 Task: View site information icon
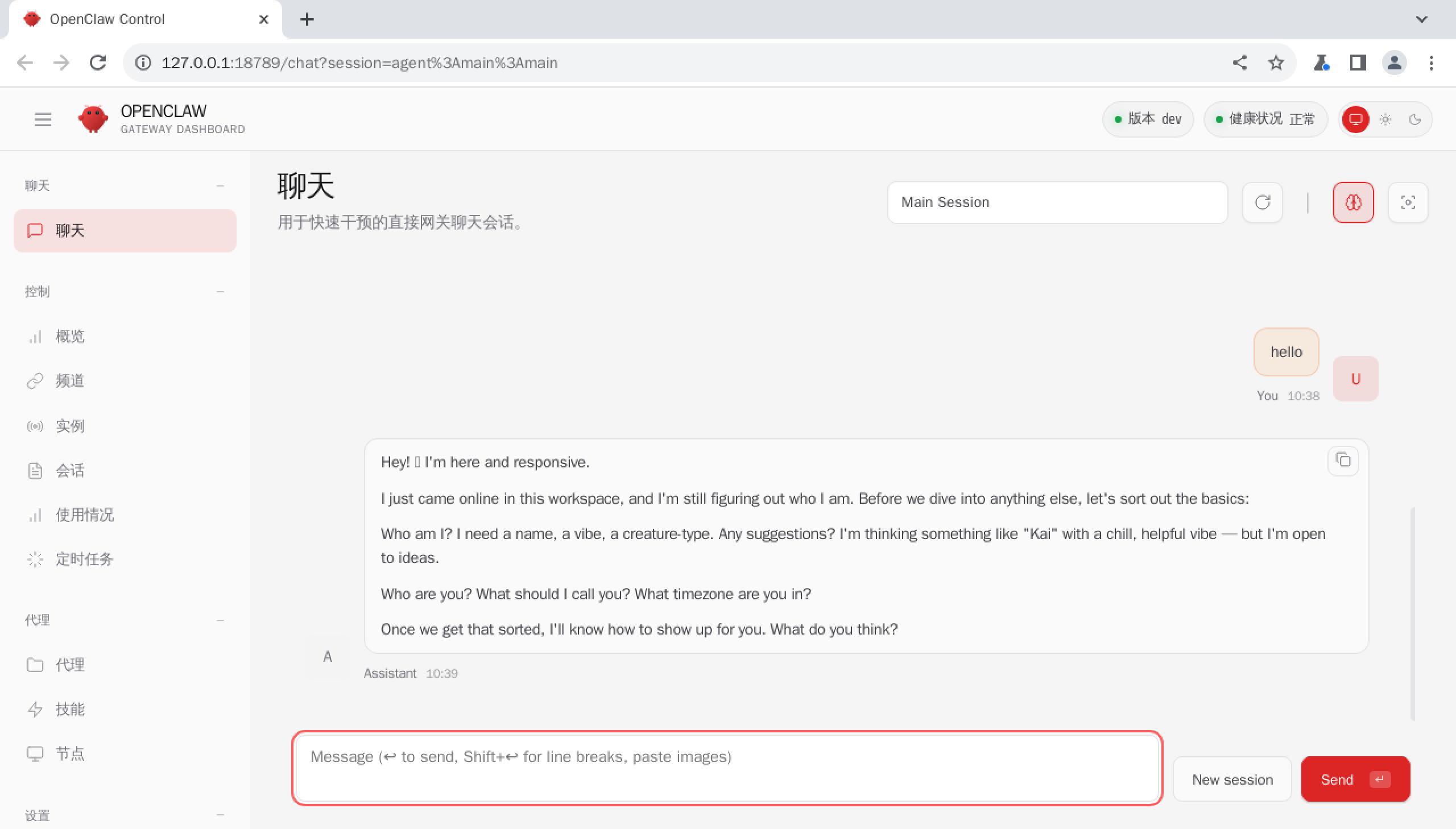[143, 63]
